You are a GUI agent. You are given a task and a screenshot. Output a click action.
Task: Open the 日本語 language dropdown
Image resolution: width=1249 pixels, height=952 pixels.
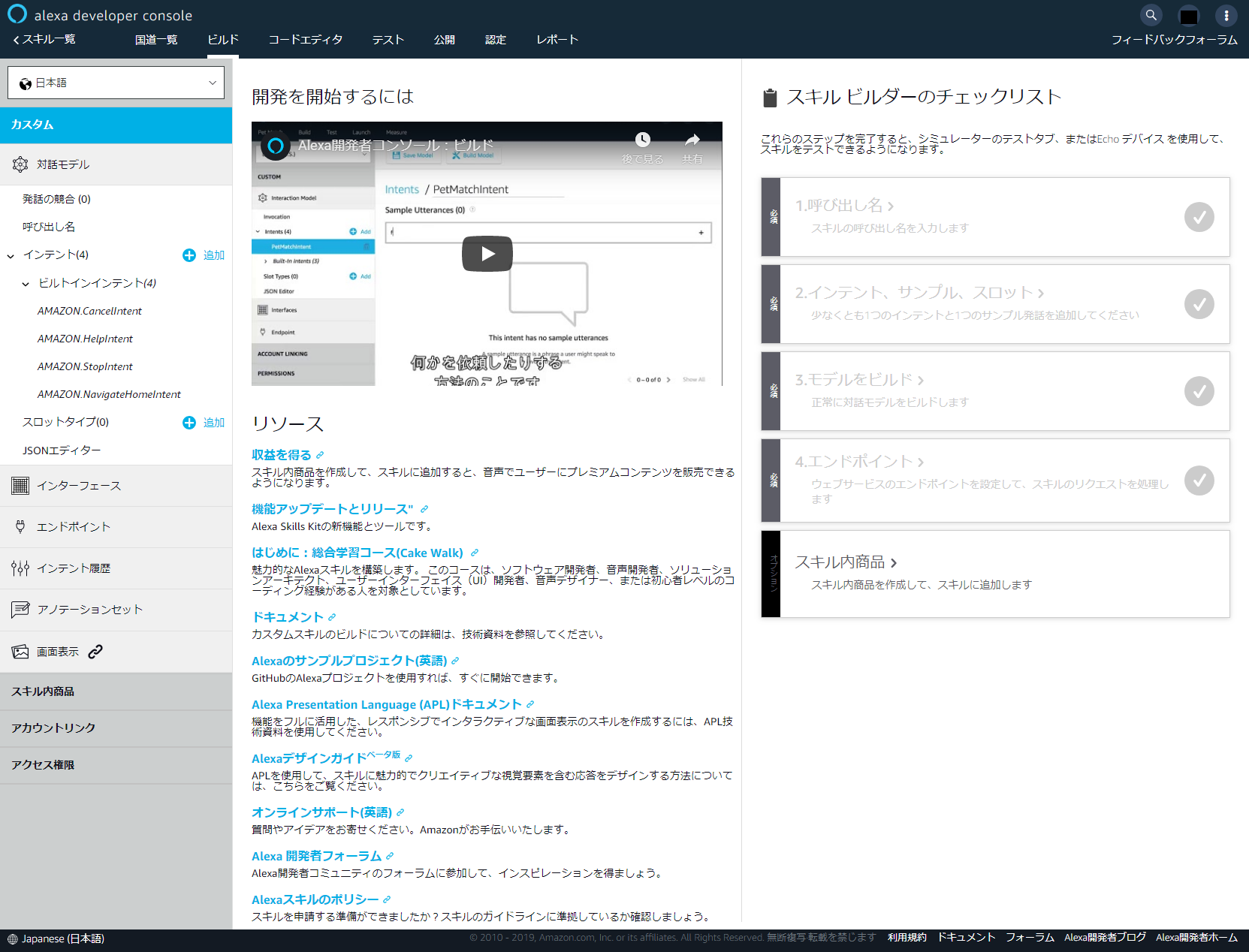click(116, 82)
